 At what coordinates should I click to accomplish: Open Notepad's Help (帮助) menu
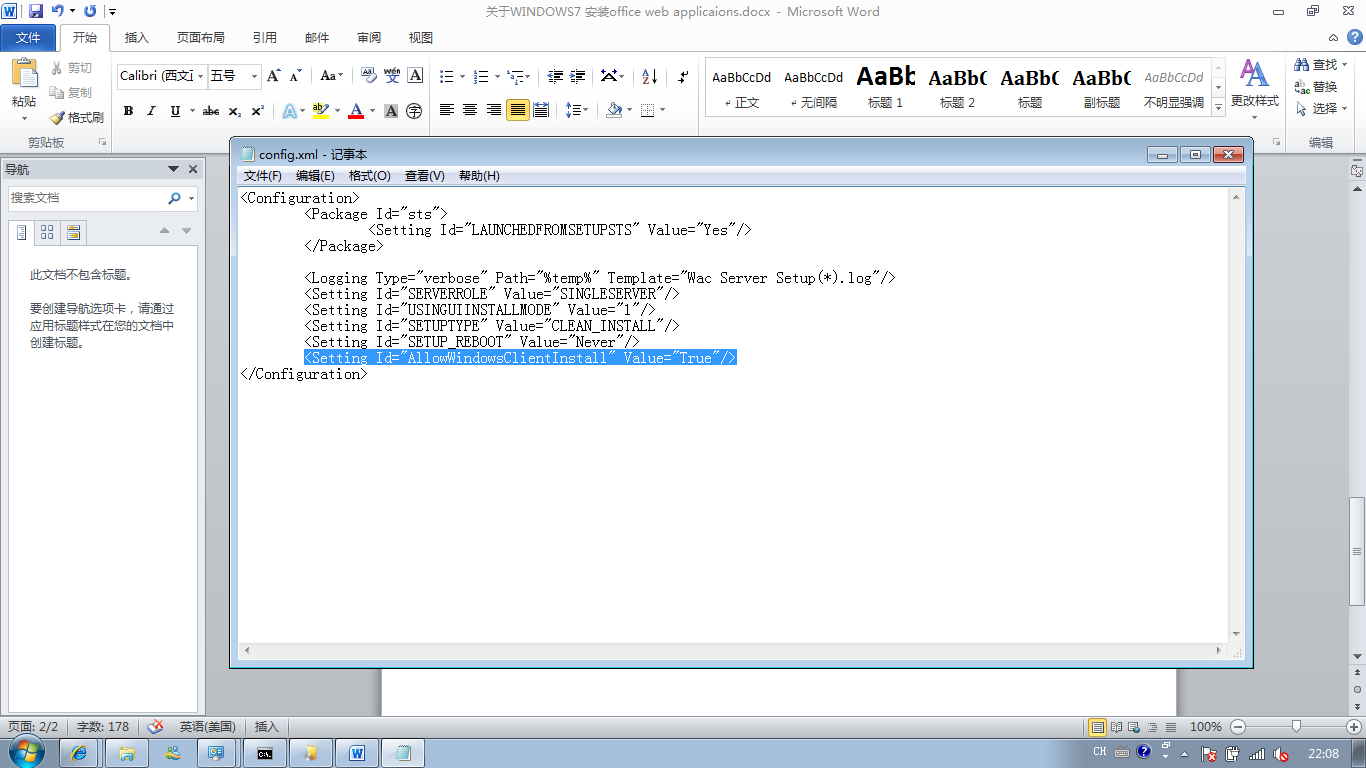(479, 176)
